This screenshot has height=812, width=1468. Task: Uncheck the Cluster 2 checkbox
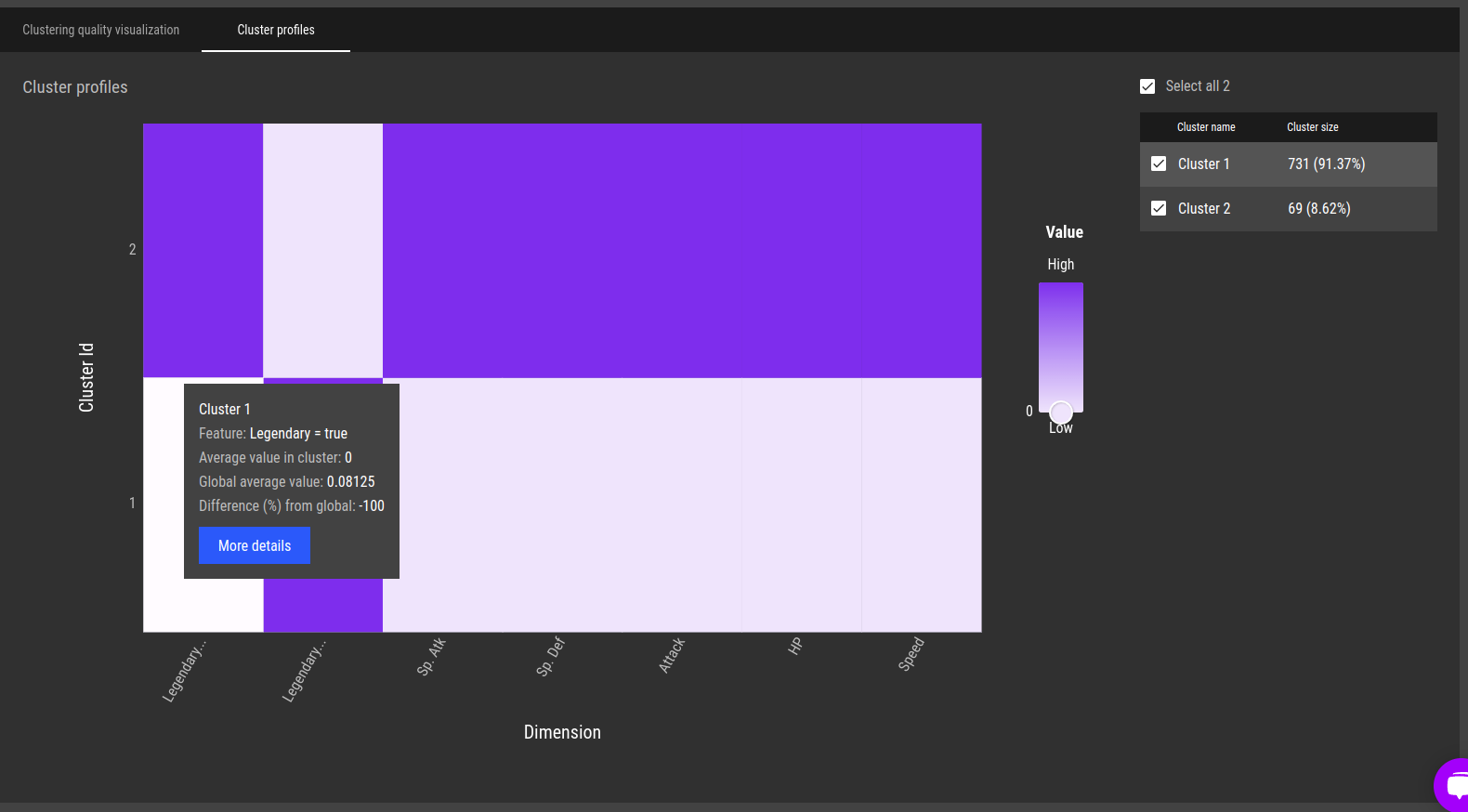click(x=1159, y=208)
